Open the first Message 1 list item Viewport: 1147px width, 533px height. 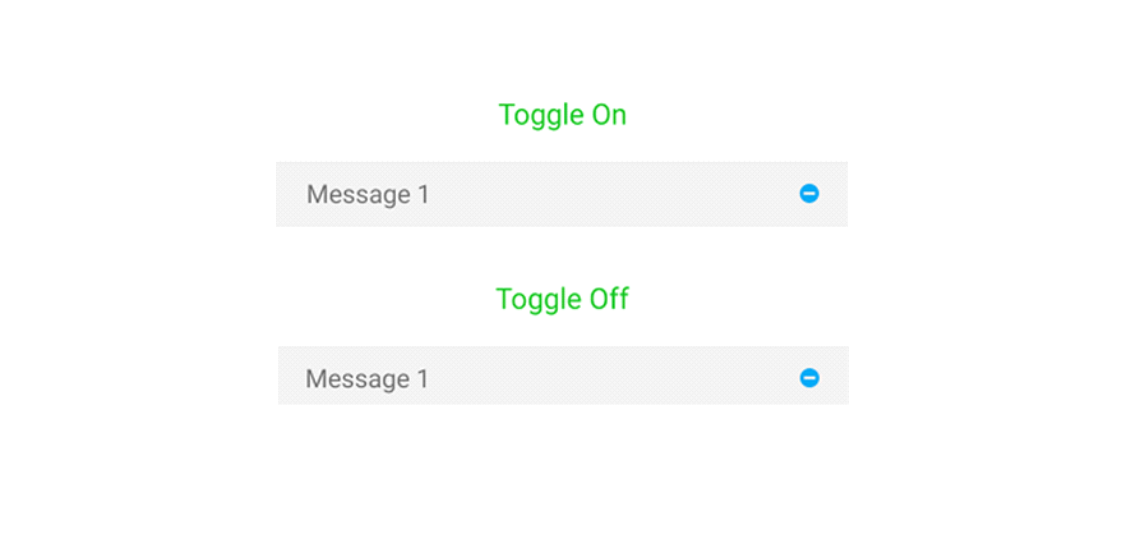tap(367, 194)
